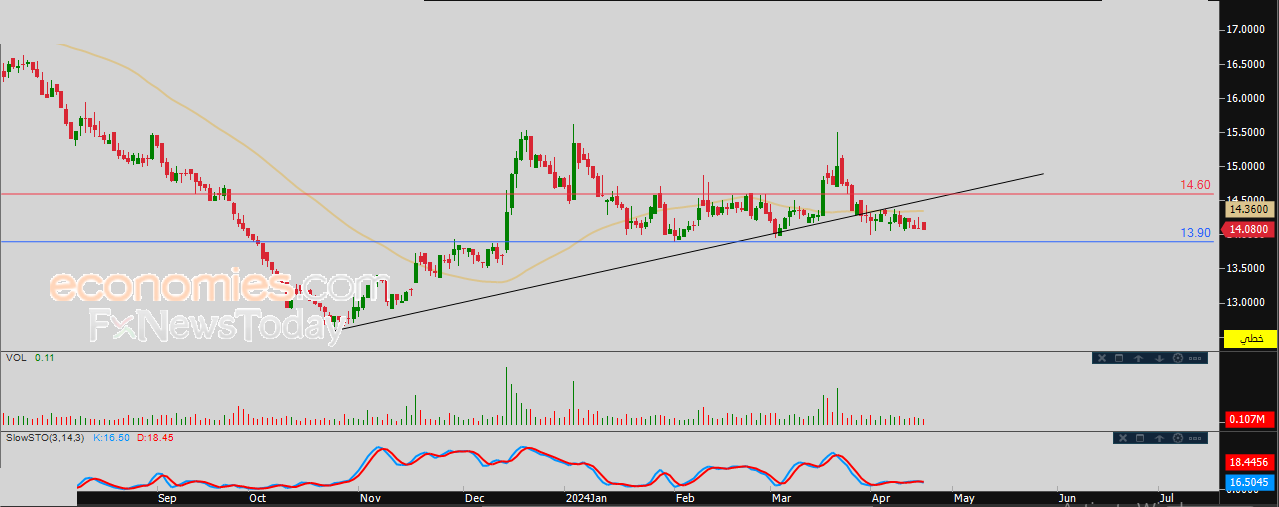This screenshot has width=1279, height=507.
Task: Click the red 0.107M volume tag
Action: click(1250, 419)
